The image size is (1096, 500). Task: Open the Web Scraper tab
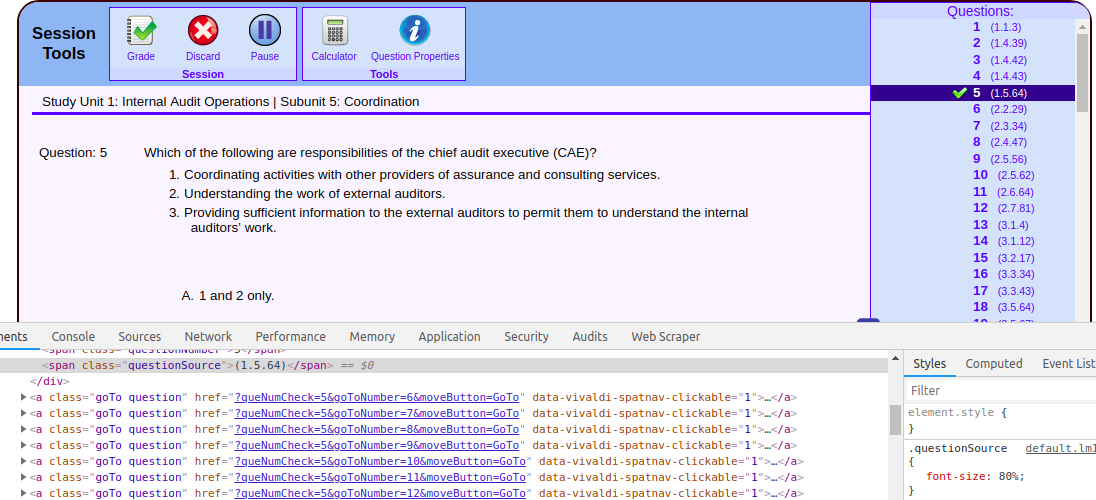coord(665,337)
